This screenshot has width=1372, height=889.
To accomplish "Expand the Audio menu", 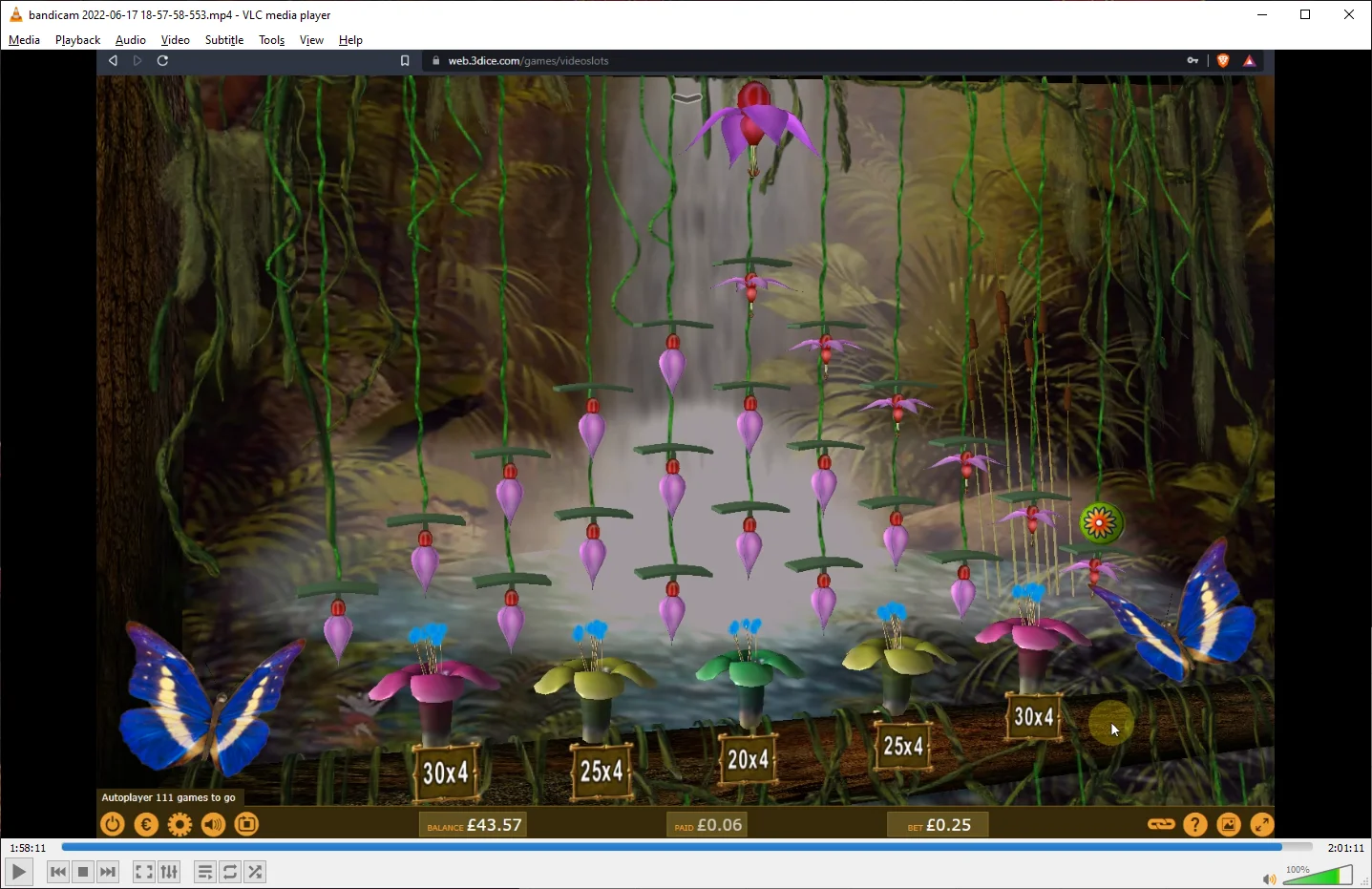I will tap(131, 40).
